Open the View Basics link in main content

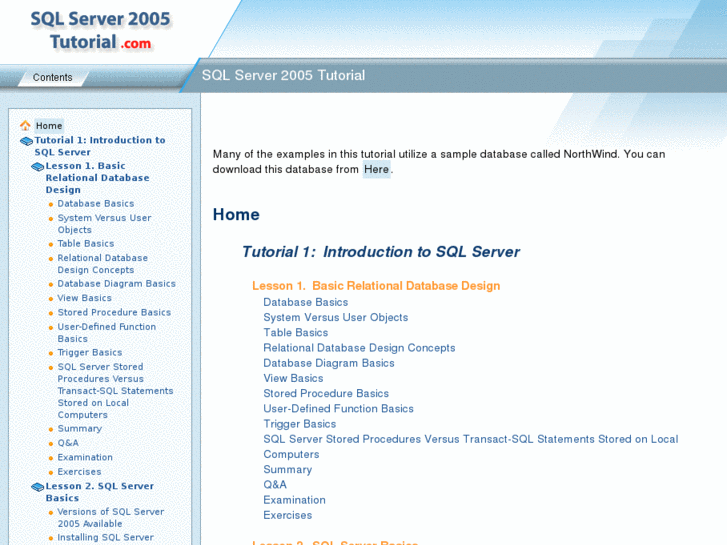293,378
